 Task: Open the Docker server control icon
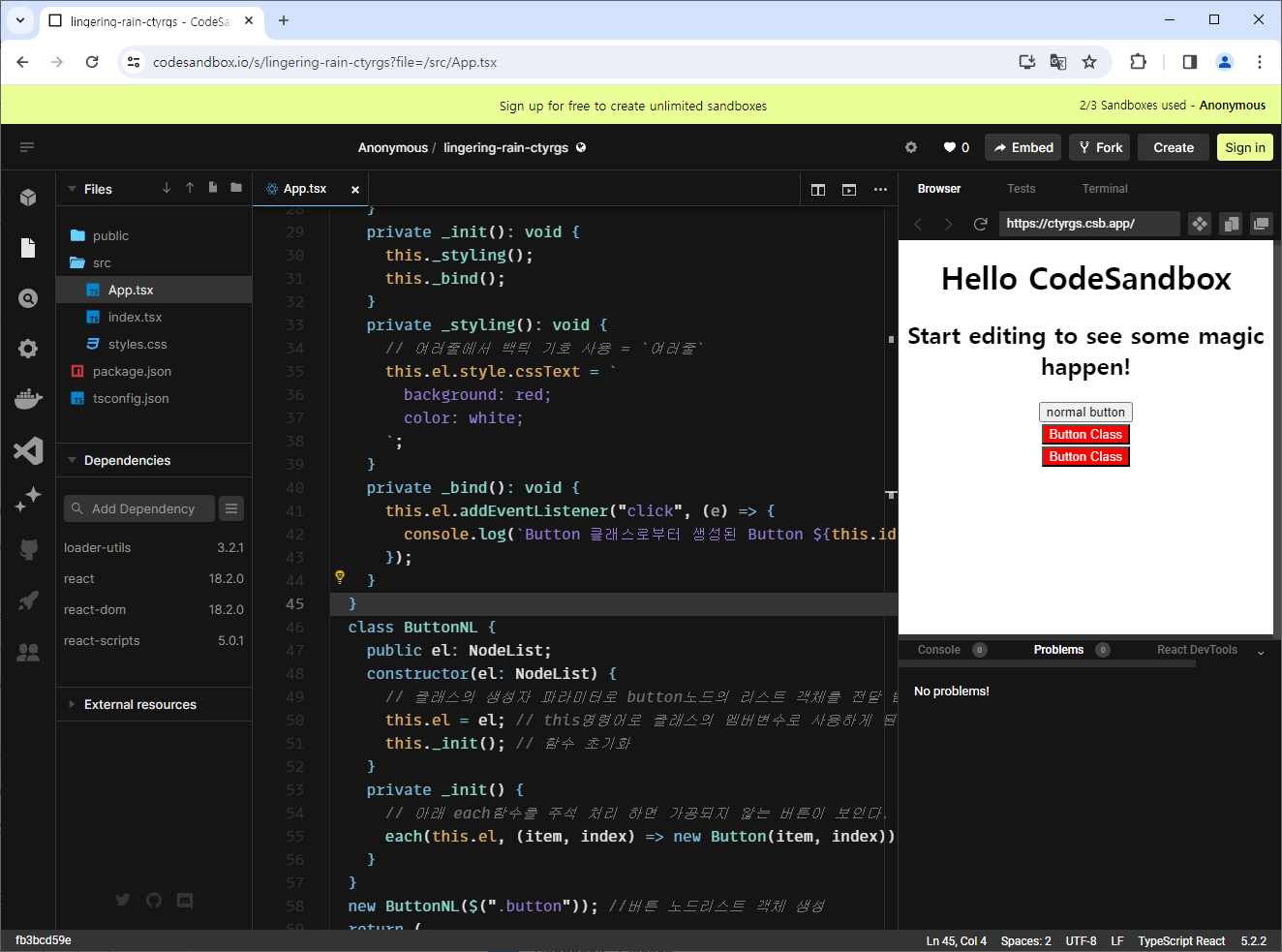28,399
